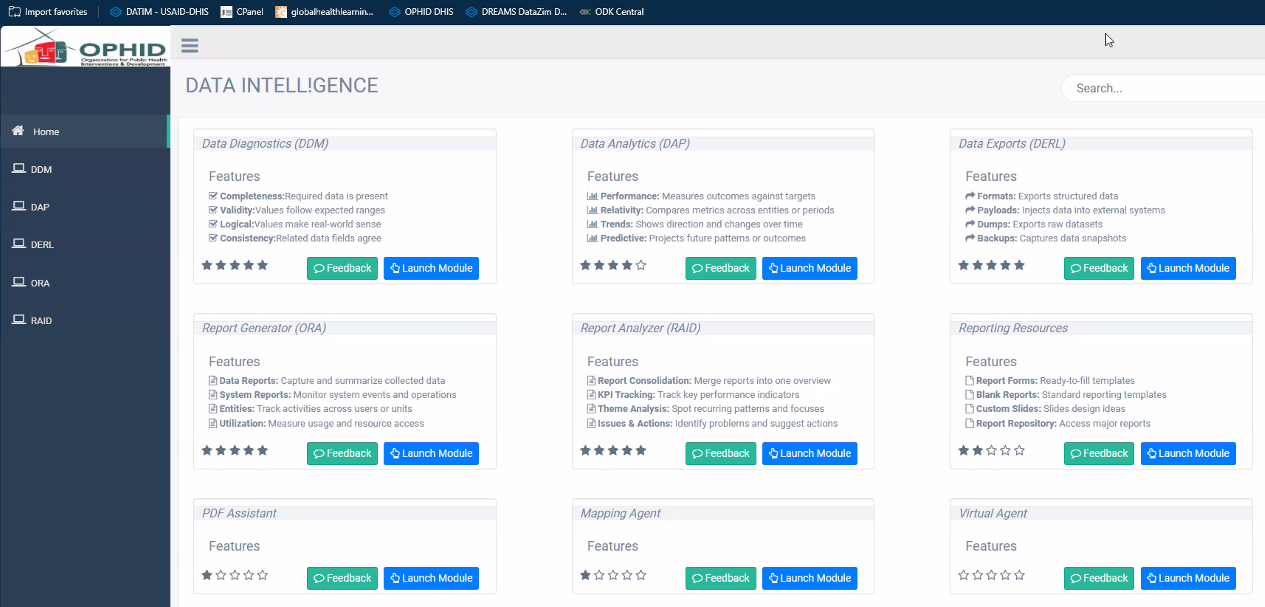Click the 'Reporting Resources' card title

[1013, 328]
